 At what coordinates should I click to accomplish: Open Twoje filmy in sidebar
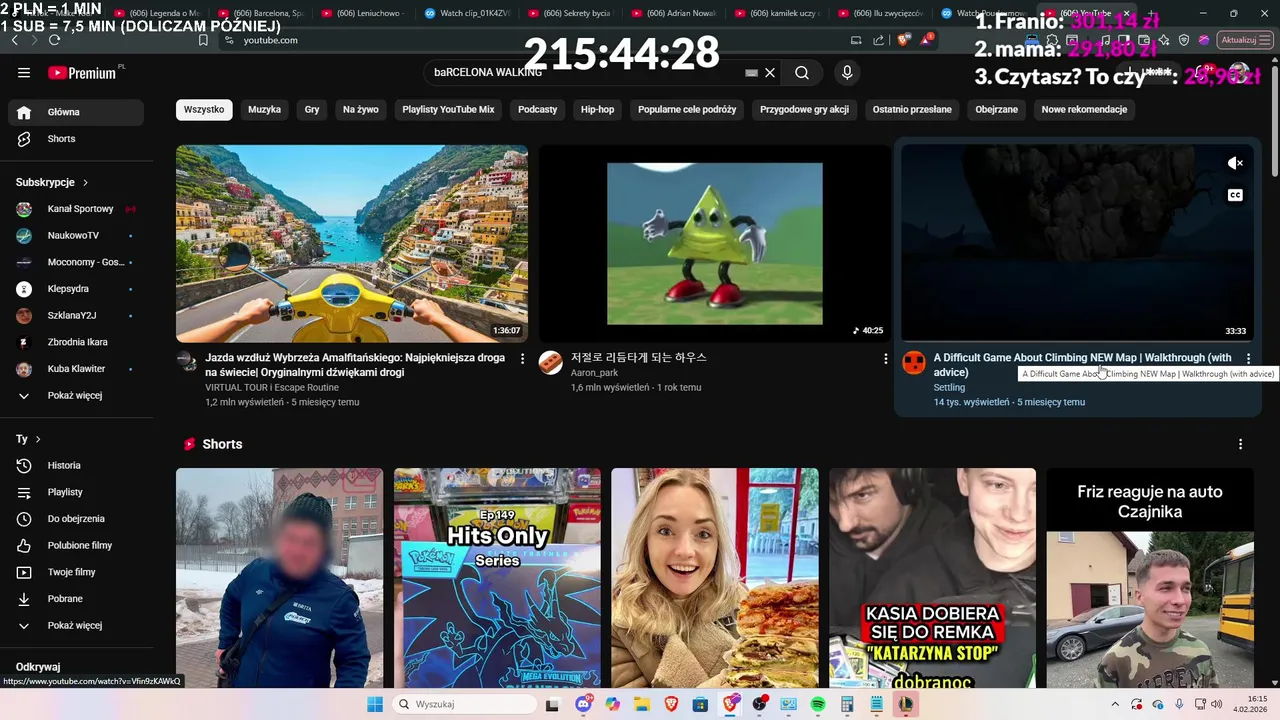pos(76,572)
